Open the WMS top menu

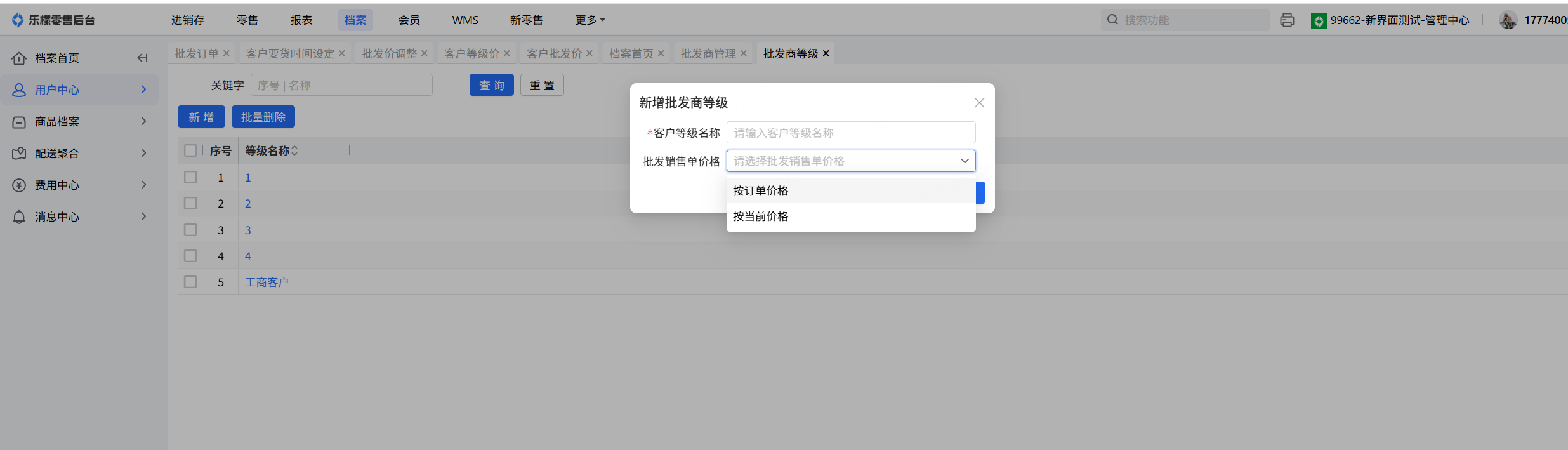pos(465,20)
